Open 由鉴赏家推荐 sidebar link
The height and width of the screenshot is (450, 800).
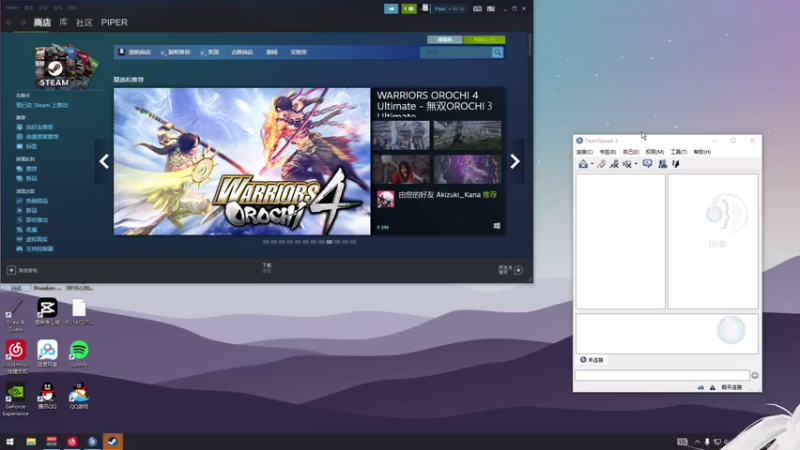[x=42, y=137]
